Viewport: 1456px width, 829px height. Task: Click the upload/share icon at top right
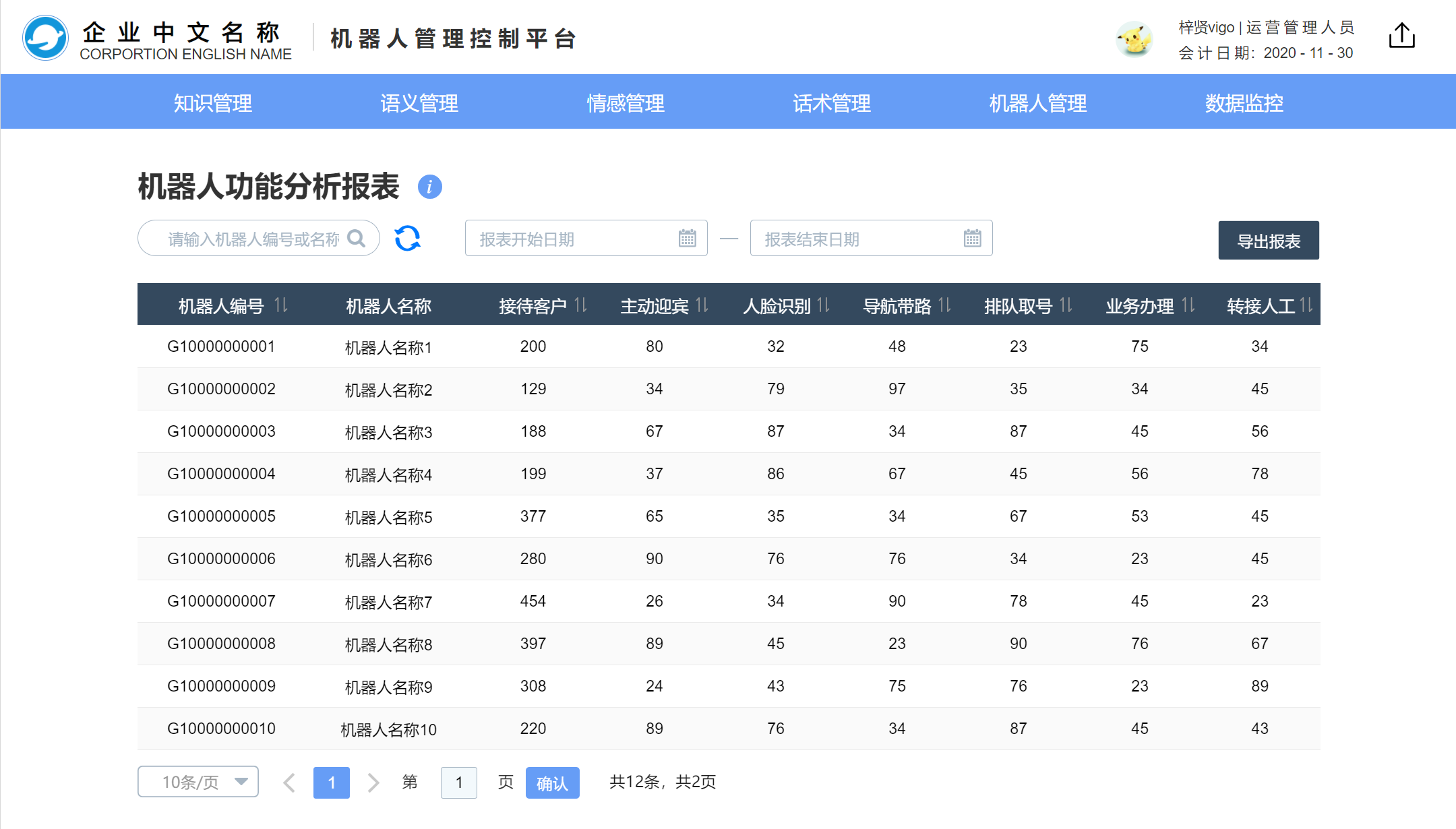[x=1401, y=36]
